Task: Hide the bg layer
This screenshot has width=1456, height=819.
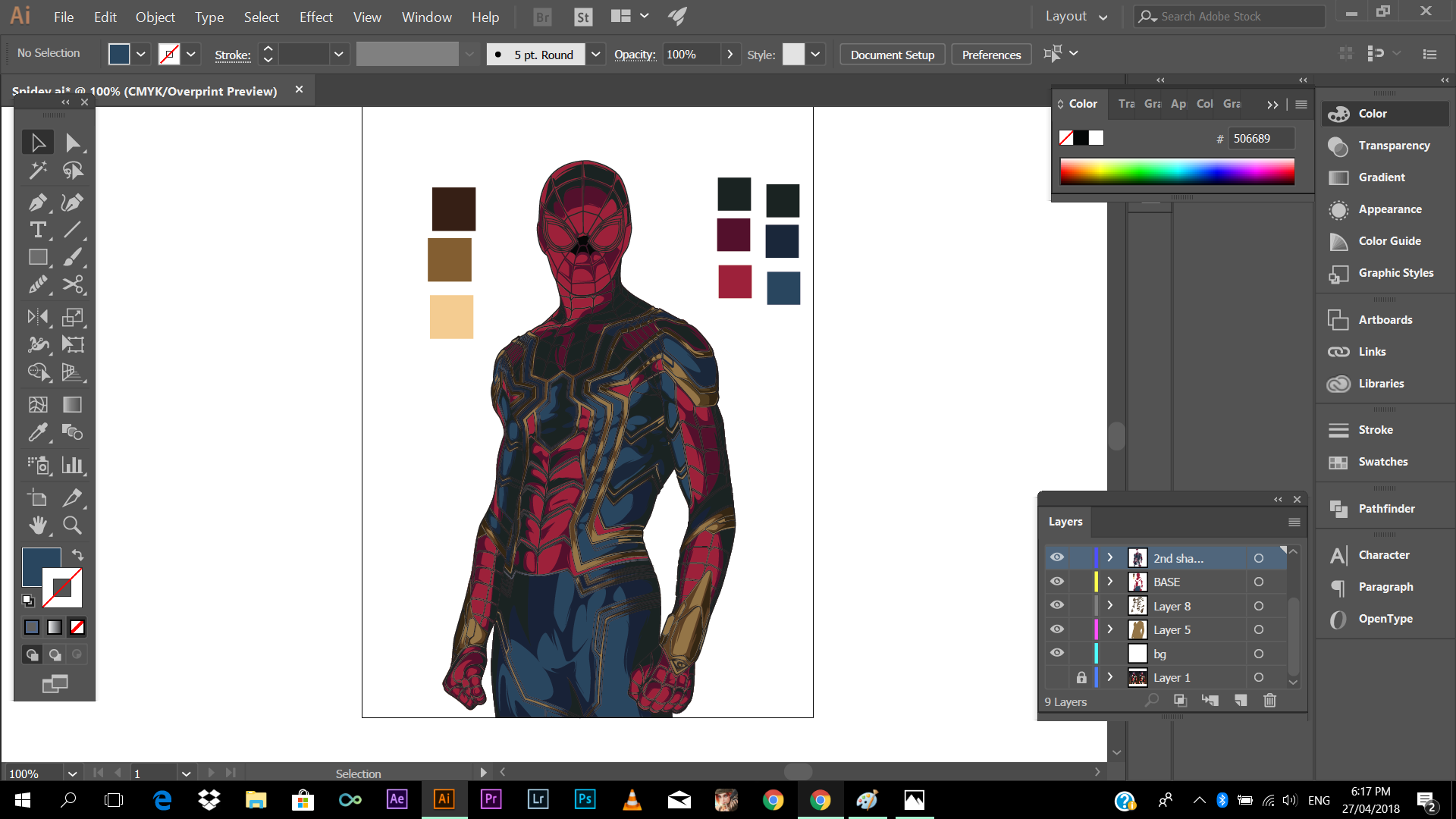Action: coord(1057,653)
